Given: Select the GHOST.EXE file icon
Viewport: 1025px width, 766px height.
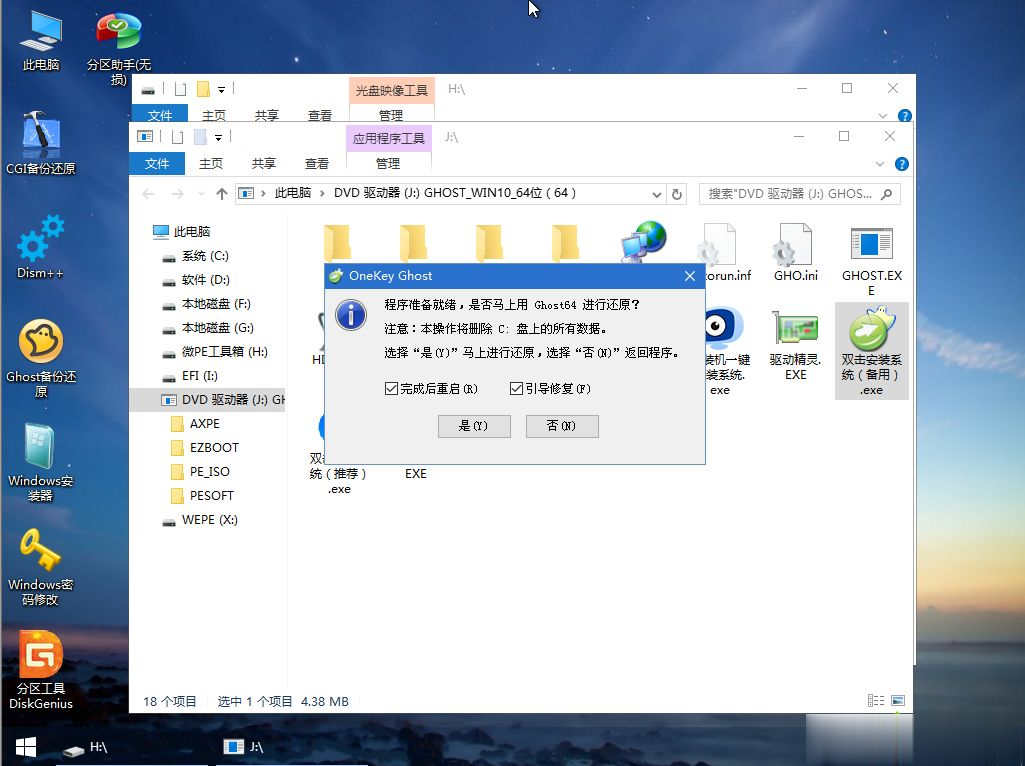Looking at the screenshot, I should [x=871, y=260].
